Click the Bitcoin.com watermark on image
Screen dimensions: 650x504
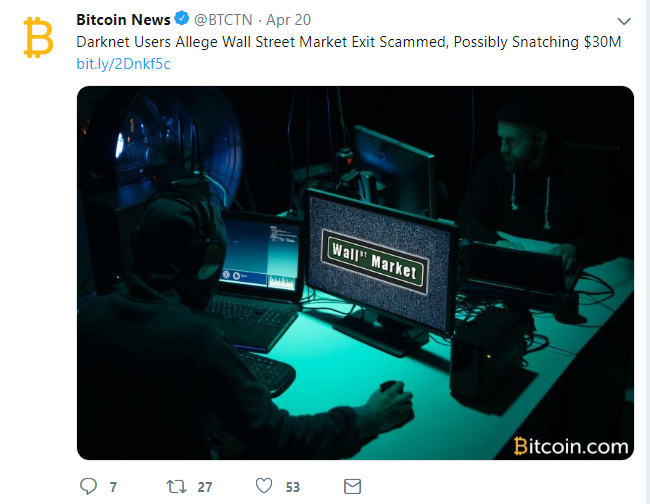(x=571, y=446)
